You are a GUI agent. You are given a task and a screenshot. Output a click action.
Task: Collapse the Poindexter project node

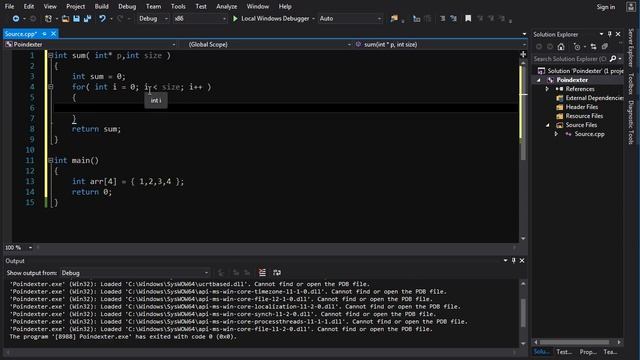(x=539, y=80)
